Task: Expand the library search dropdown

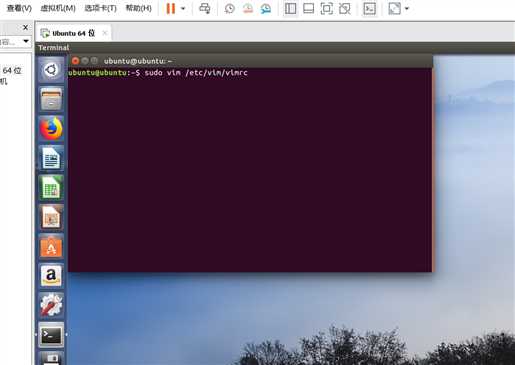Action: [26, 41]
